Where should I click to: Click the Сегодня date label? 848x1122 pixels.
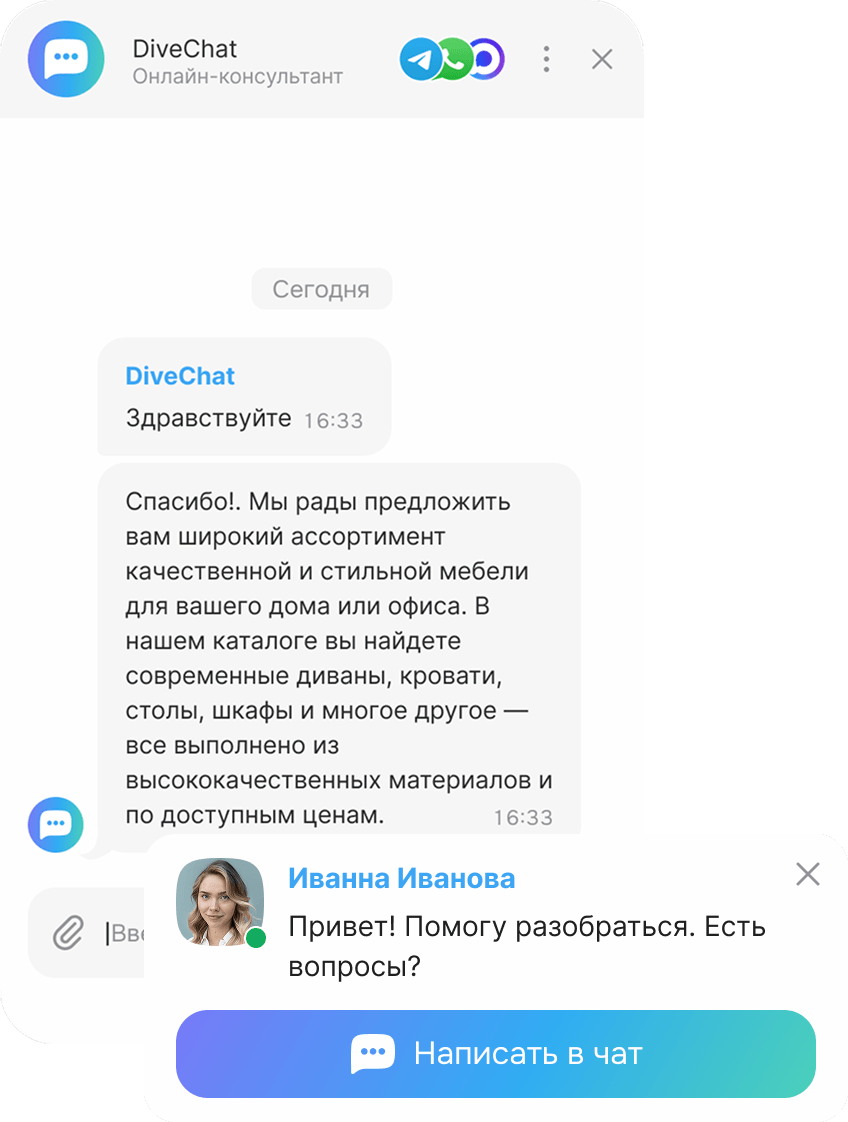coord(321,289)
